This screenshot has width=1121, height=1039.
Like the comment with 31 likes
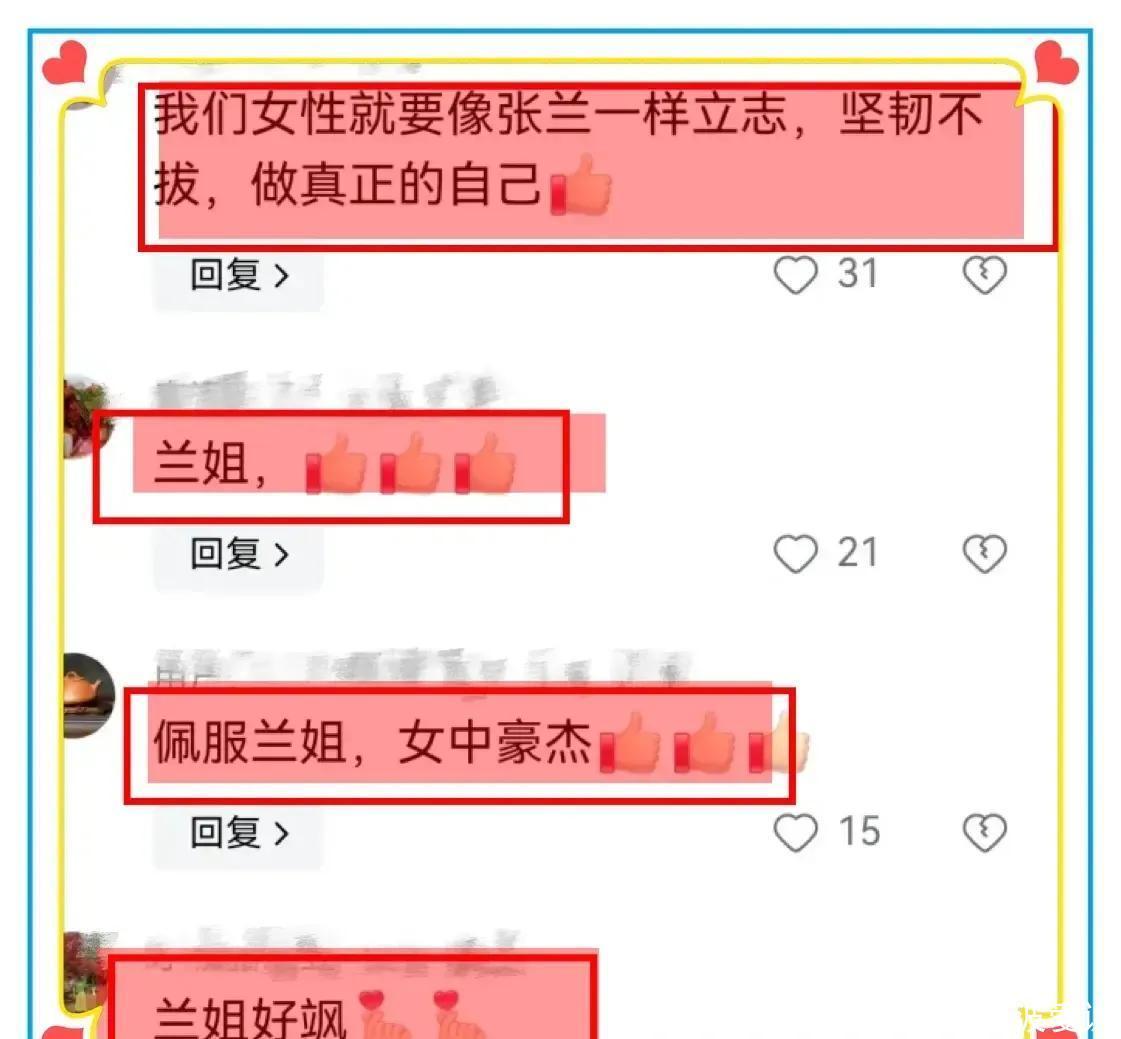pyautogui.click(x=795, y=275)
